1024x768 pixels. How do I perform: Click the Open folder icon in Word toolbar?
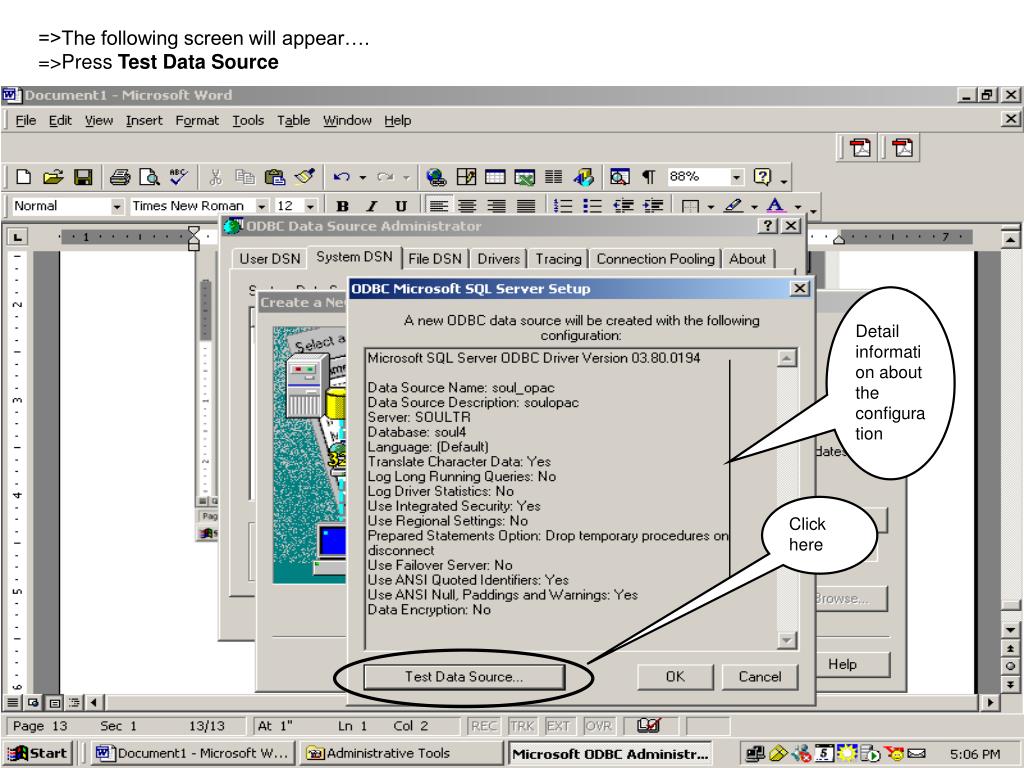53,177
